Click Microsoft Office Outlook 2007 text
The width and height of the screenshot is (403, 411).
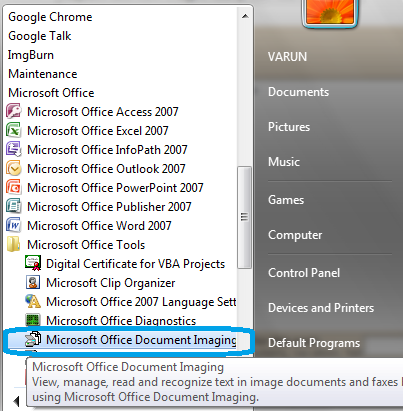click(106, 169)
